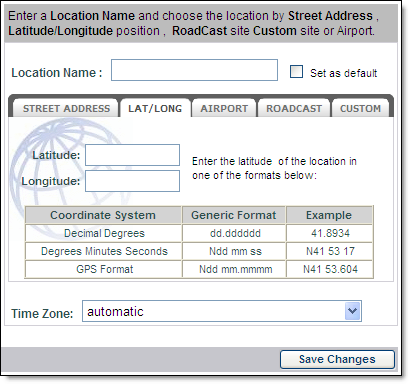Select the Example column header
The image size is (410, 384).
(329, 215)
